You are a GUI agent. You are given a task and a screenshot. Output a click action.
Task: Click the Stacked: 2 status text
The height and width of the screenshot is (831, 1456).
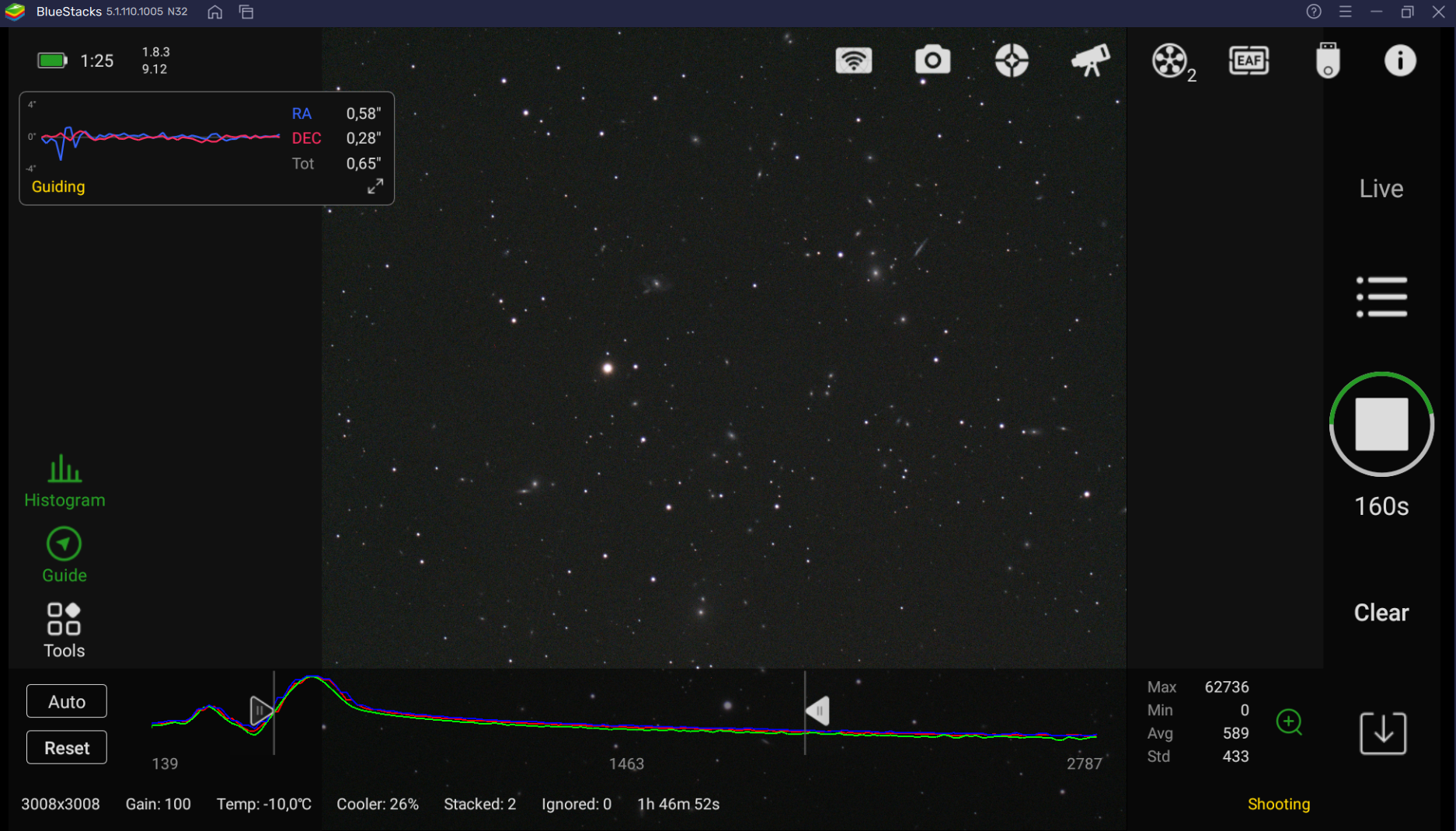[x=480, y=805]
